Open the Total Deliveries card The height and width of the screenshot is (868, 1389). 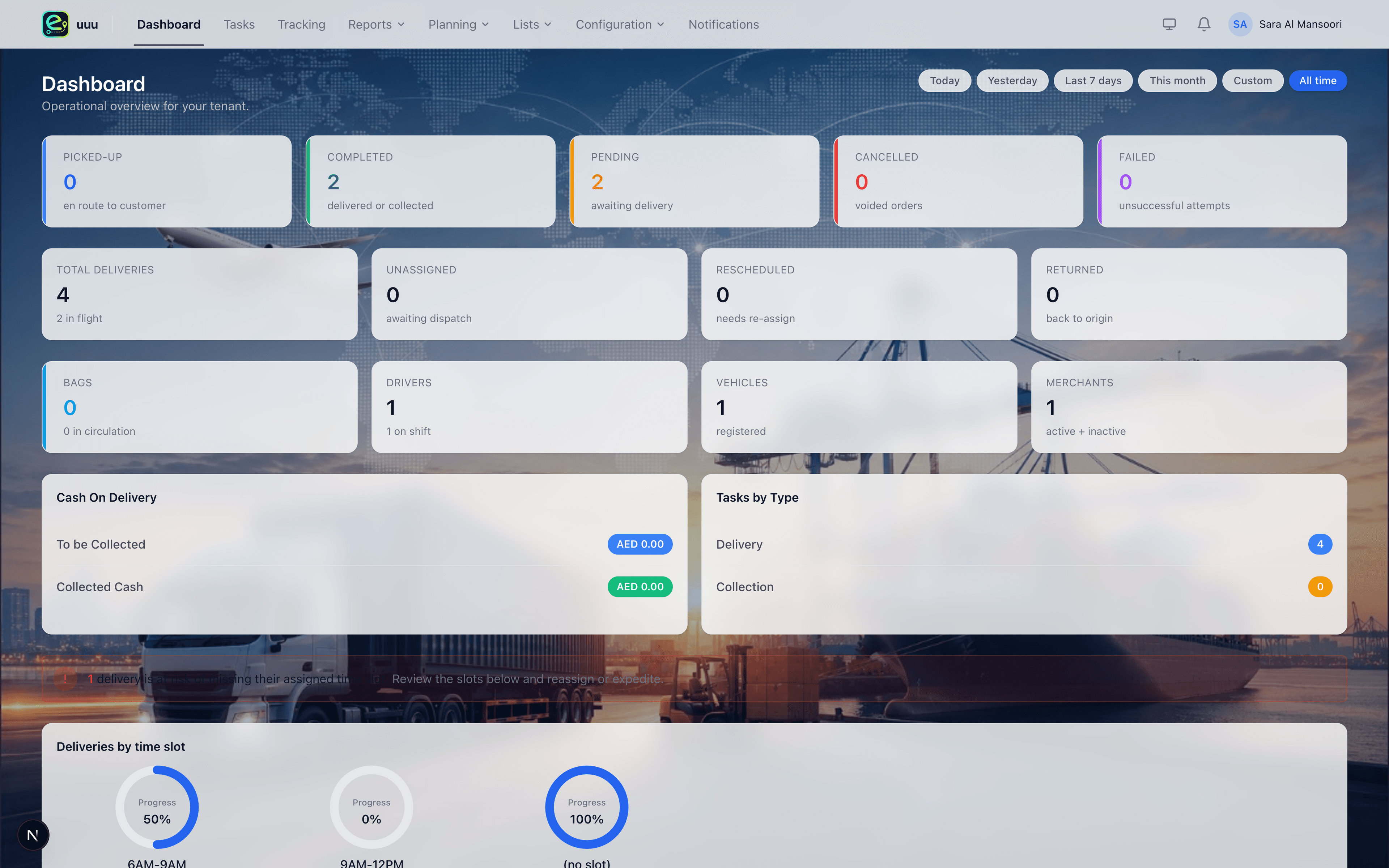pyautogui.click(x=200, y=294)
